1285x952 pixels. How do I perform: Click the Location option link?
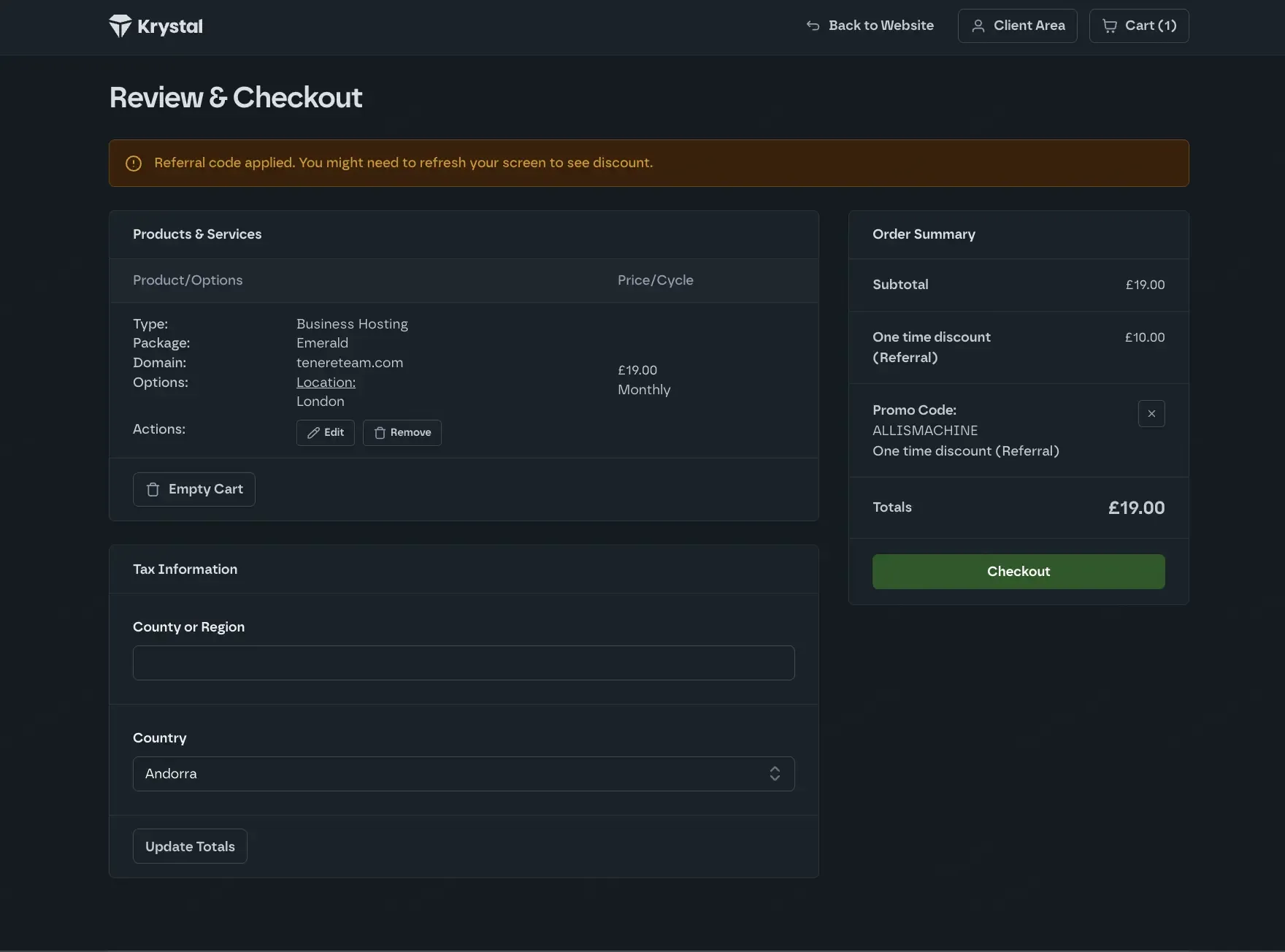pyautogui.click(x=326, y=383)
